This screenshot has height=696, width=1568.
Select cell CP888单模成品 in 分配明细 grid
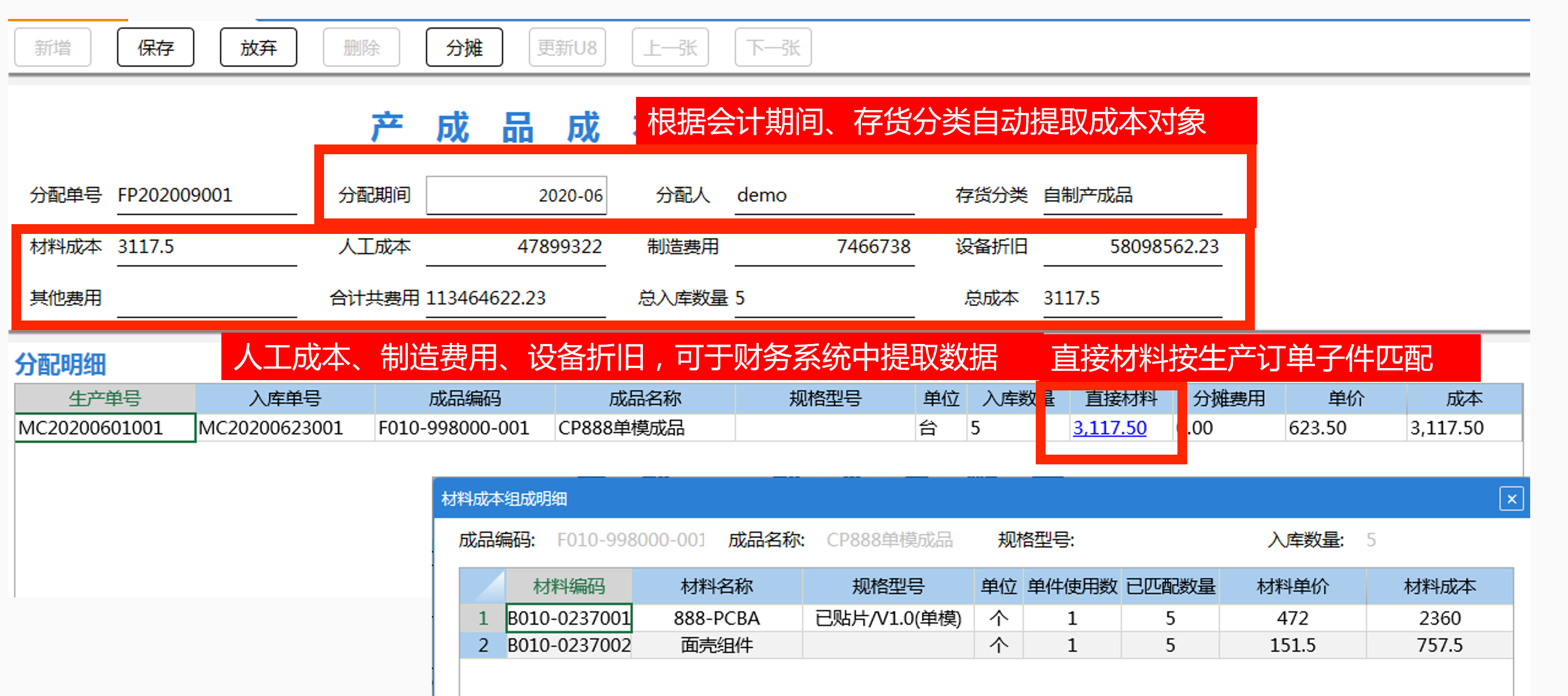[645, 428]
